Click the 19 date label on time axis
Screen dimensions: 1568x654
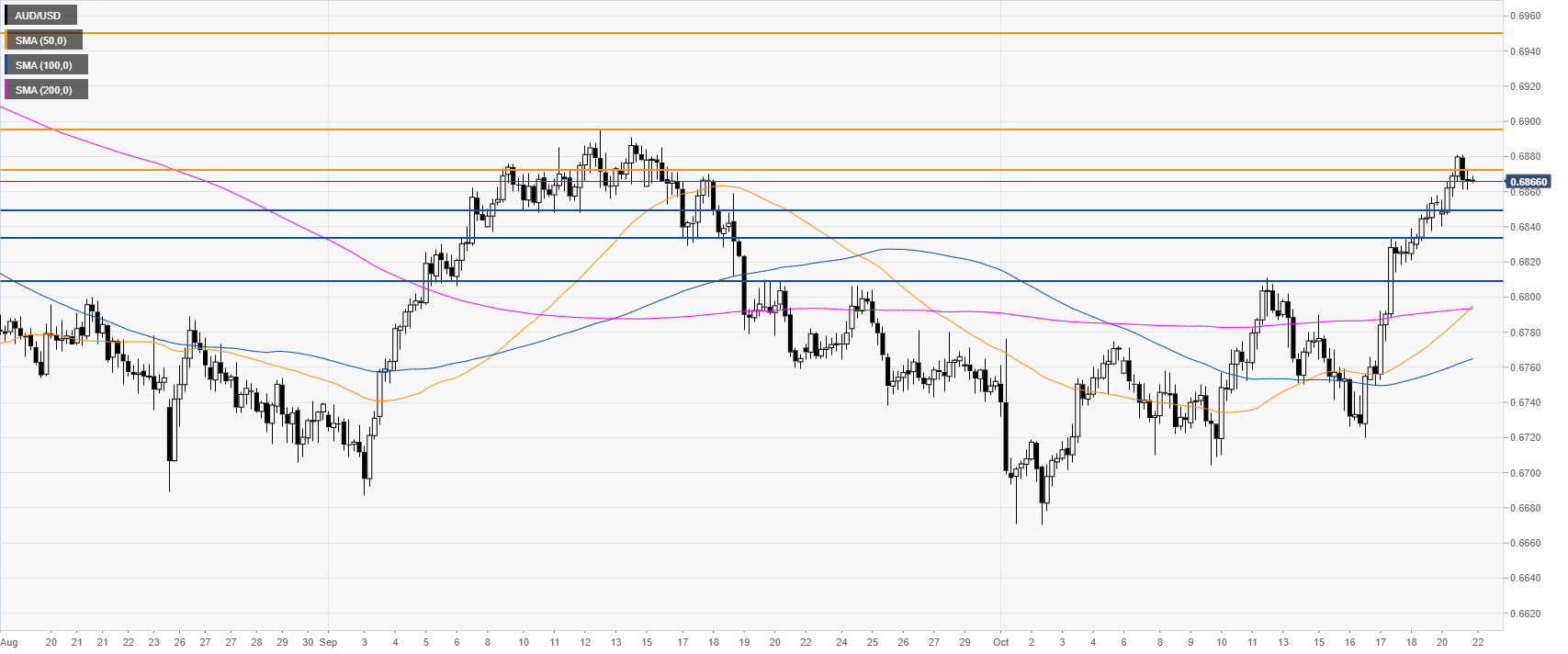[x=744, y=642]
